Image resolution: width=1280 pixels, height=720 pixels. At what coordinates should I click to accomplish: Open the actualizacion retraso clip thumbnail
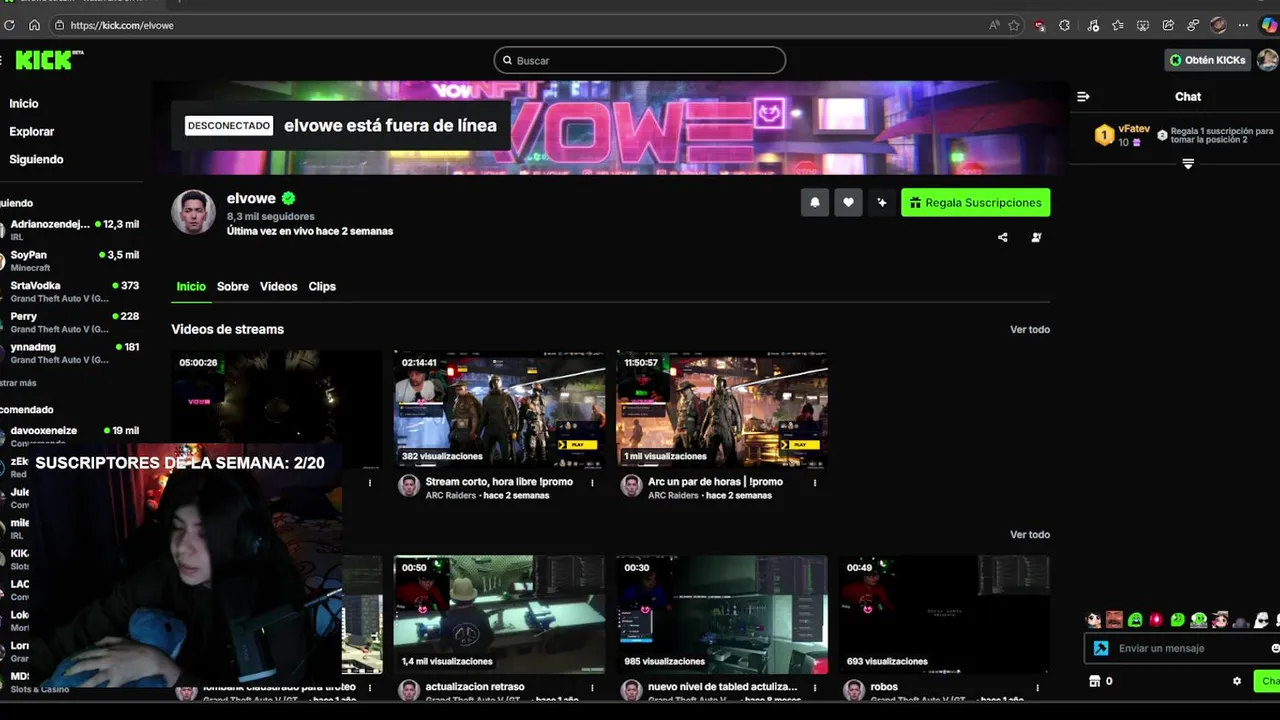tap(499, 614)
